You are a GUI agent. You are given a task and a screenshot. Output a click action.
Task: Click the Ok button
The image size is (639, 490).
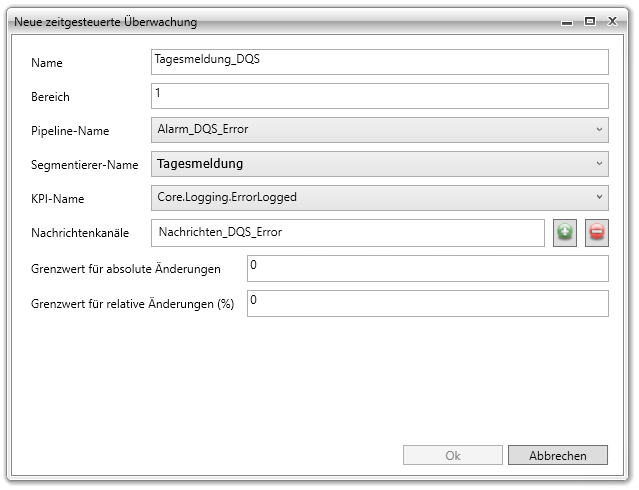coord(453,455)
